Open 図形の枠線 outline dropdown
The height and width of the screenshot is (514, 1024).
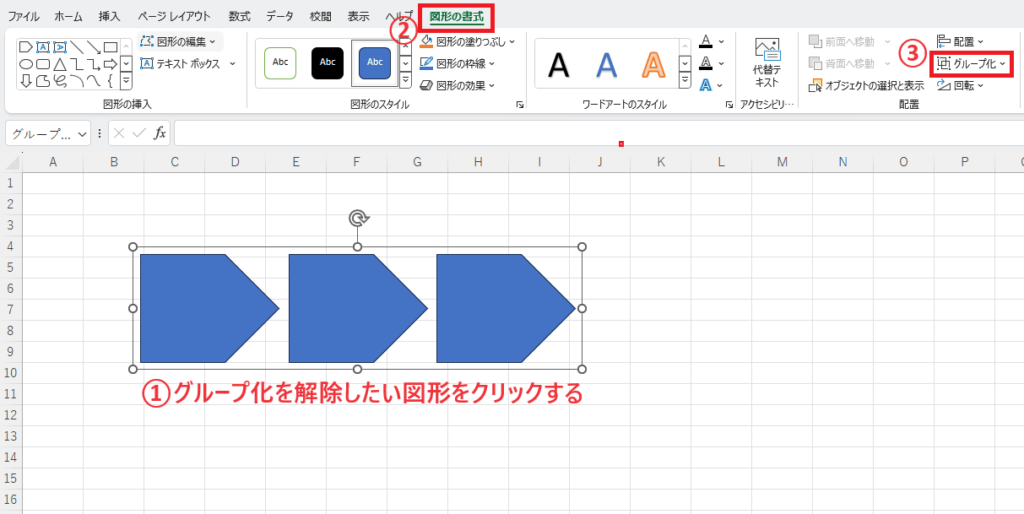457,63
